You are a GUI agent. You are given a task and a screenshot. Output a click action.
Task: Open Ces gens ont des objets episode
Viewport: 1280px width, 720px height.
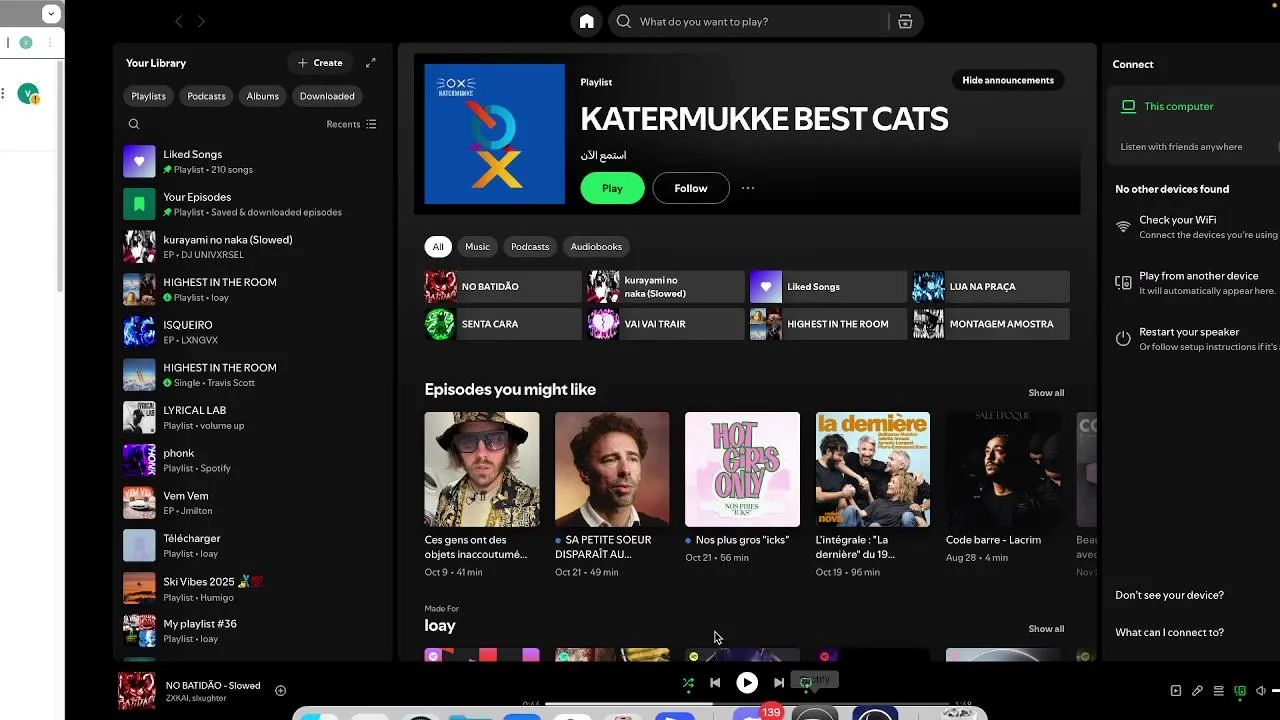pyautogui.click(x=481, y=495)
